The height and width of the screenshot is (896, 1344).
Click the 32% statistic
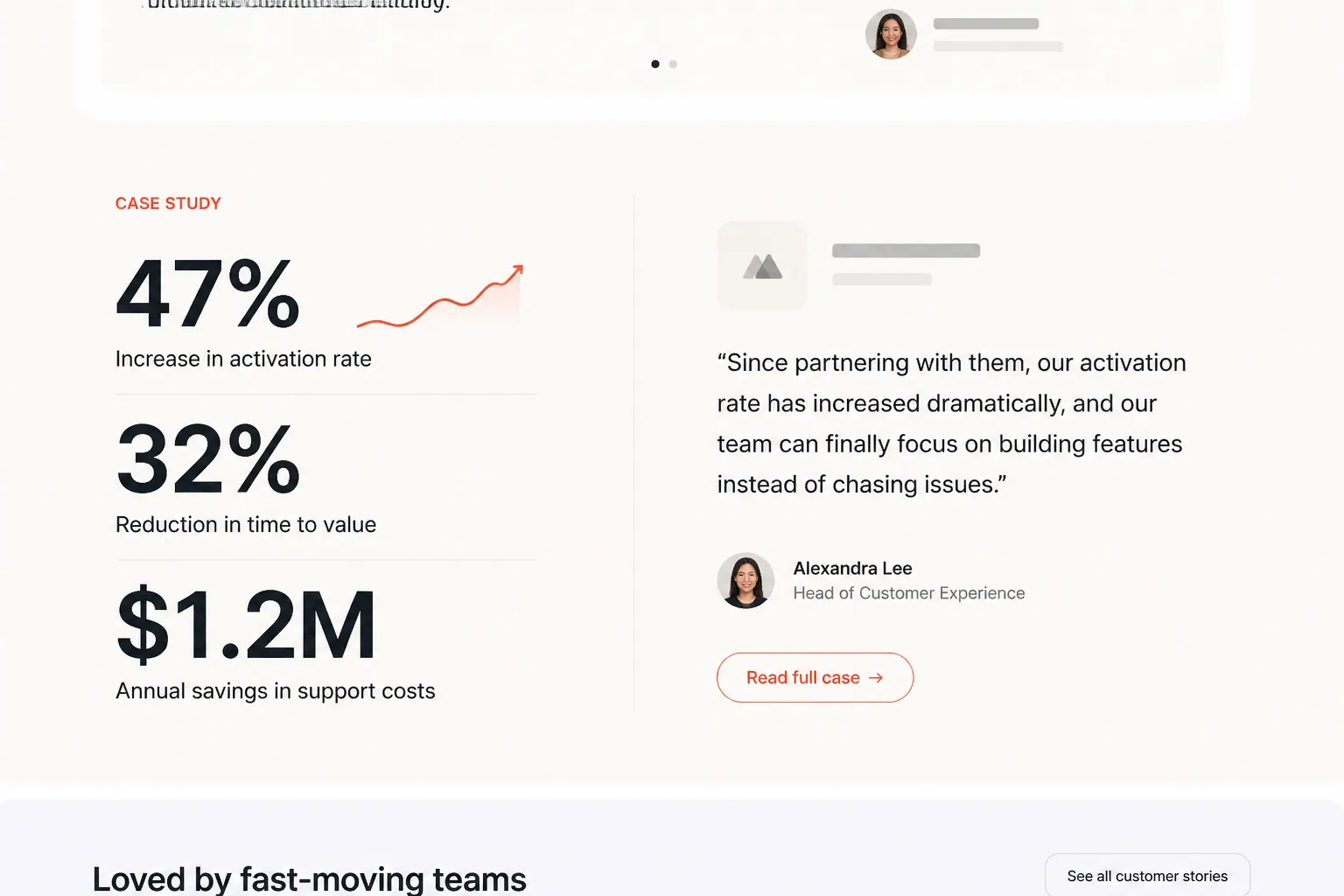[208, 459]
